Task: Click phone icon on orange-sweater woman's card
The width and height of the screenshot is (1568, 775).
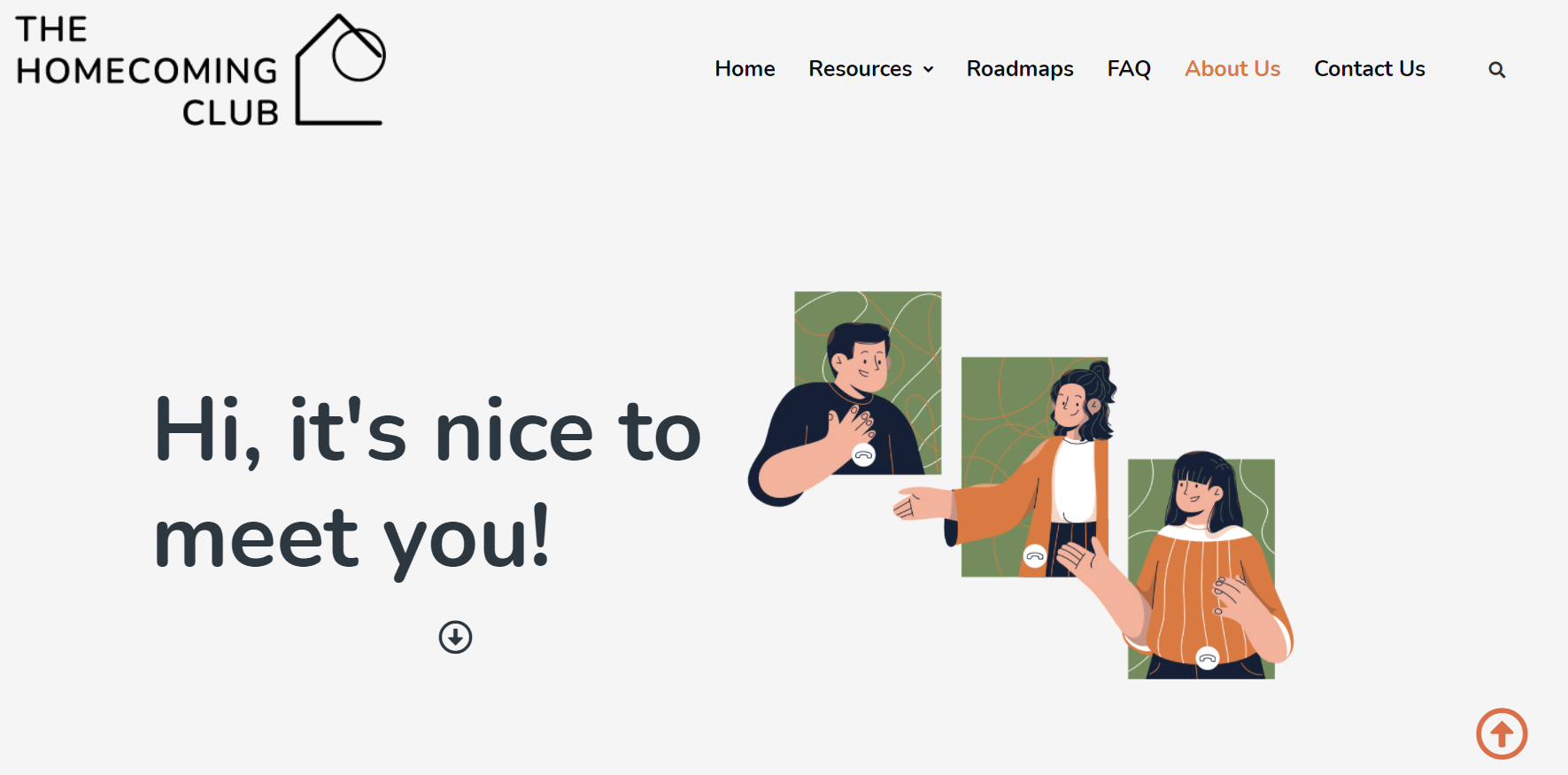Action: (x=1208, y=657)
